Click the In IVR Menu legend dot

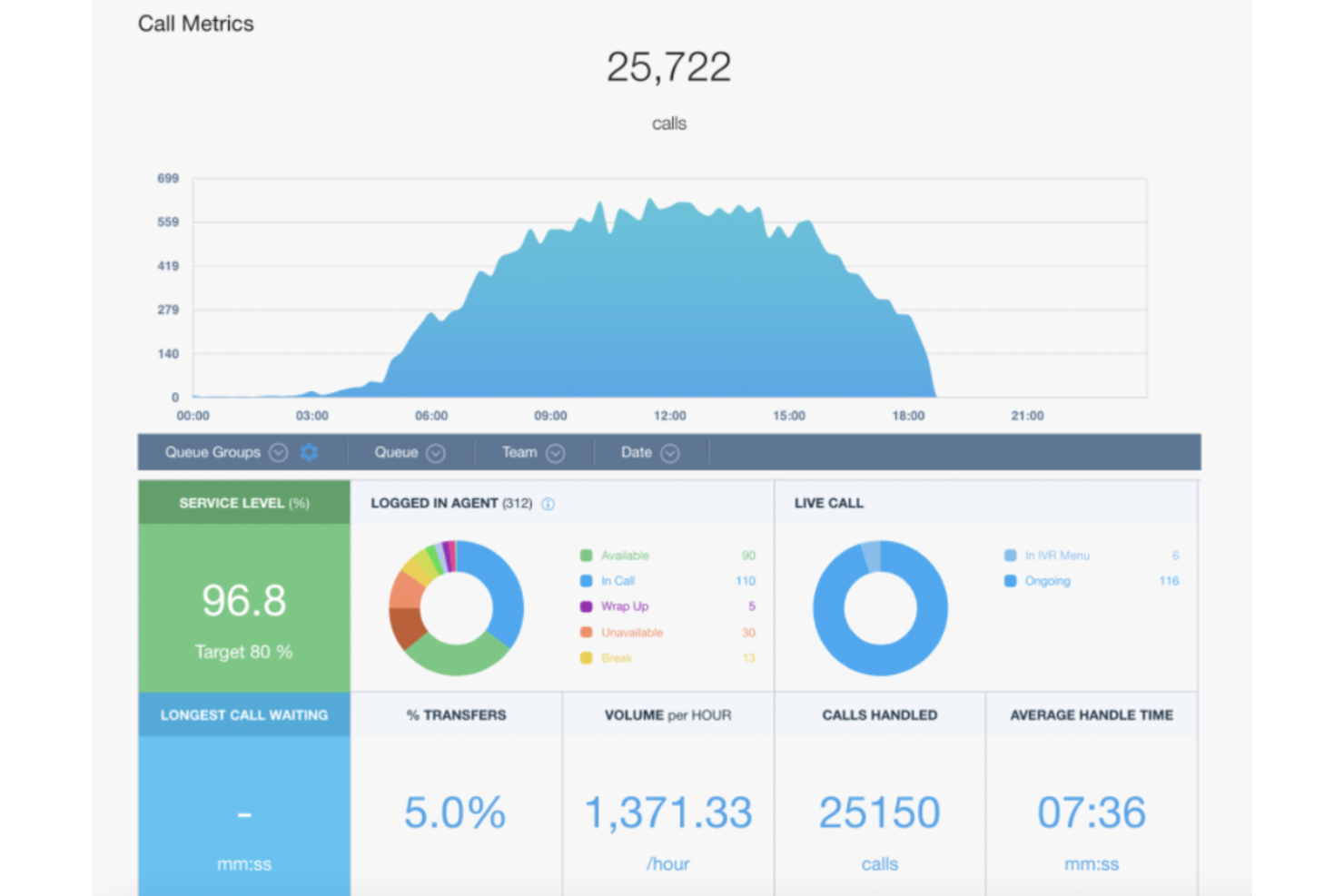1011,555
